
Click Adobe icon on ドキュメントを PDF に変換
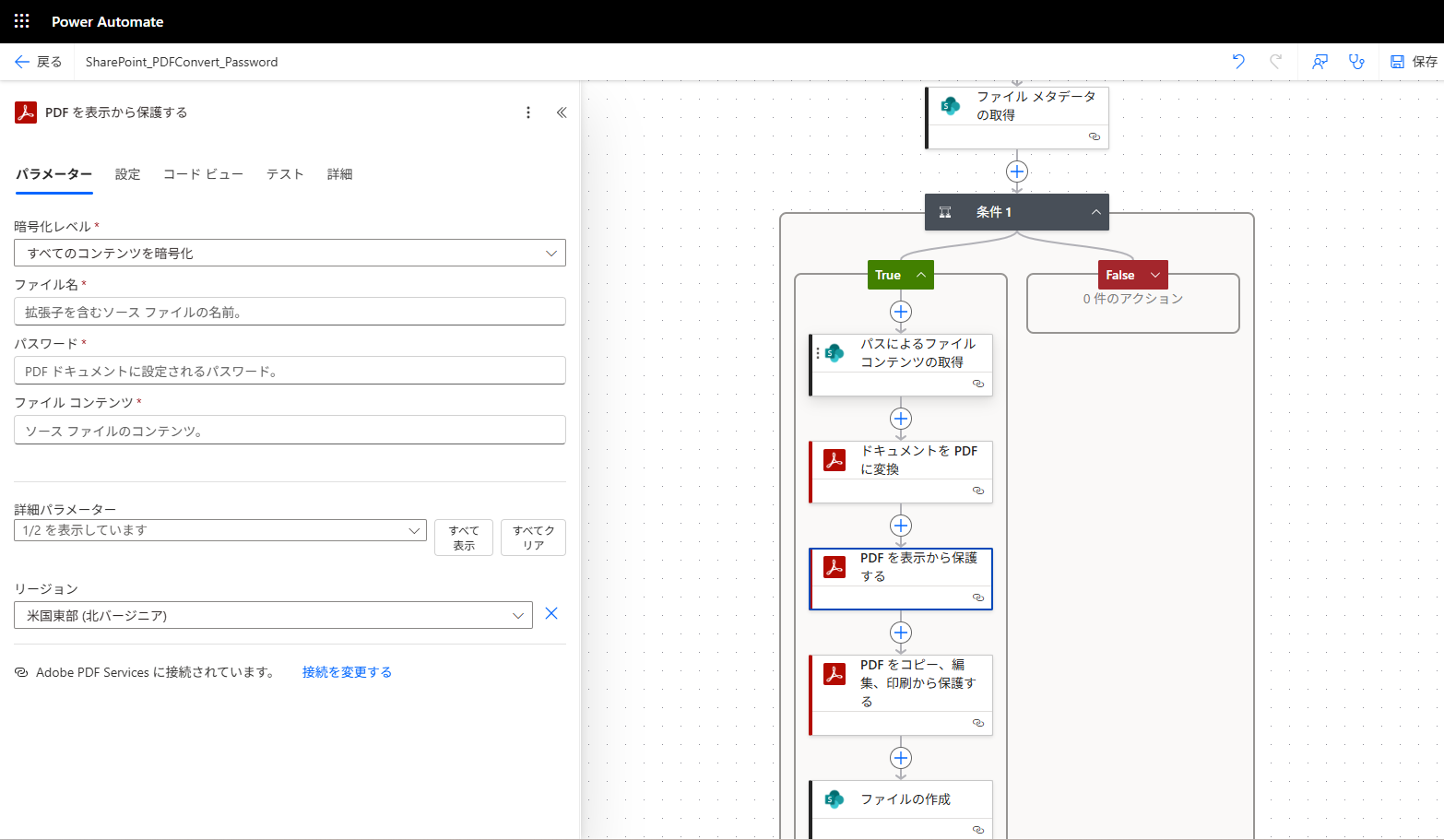[x=834, y=460]
